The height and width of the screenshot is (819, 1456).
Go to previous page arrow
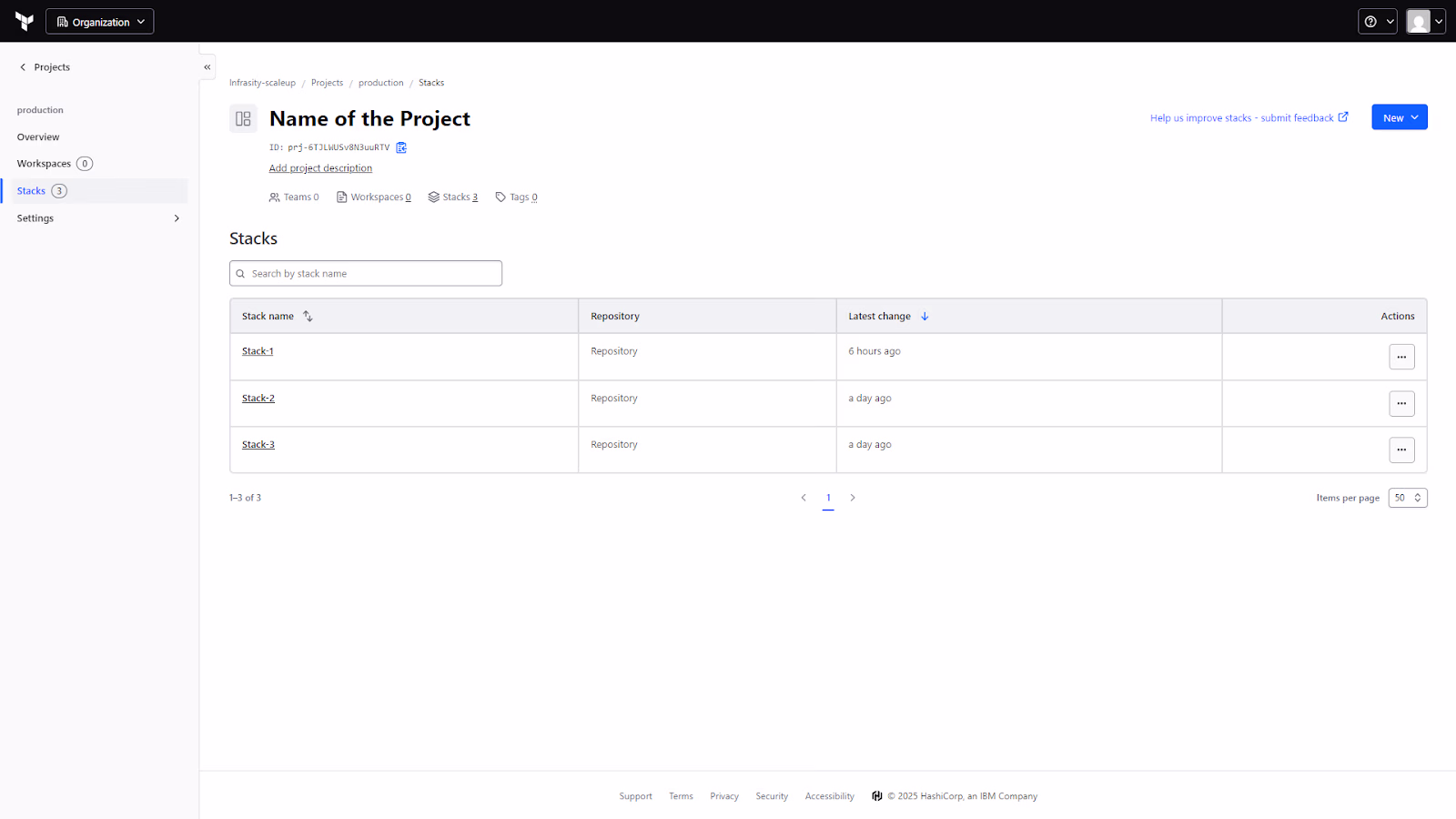point(804,498)
